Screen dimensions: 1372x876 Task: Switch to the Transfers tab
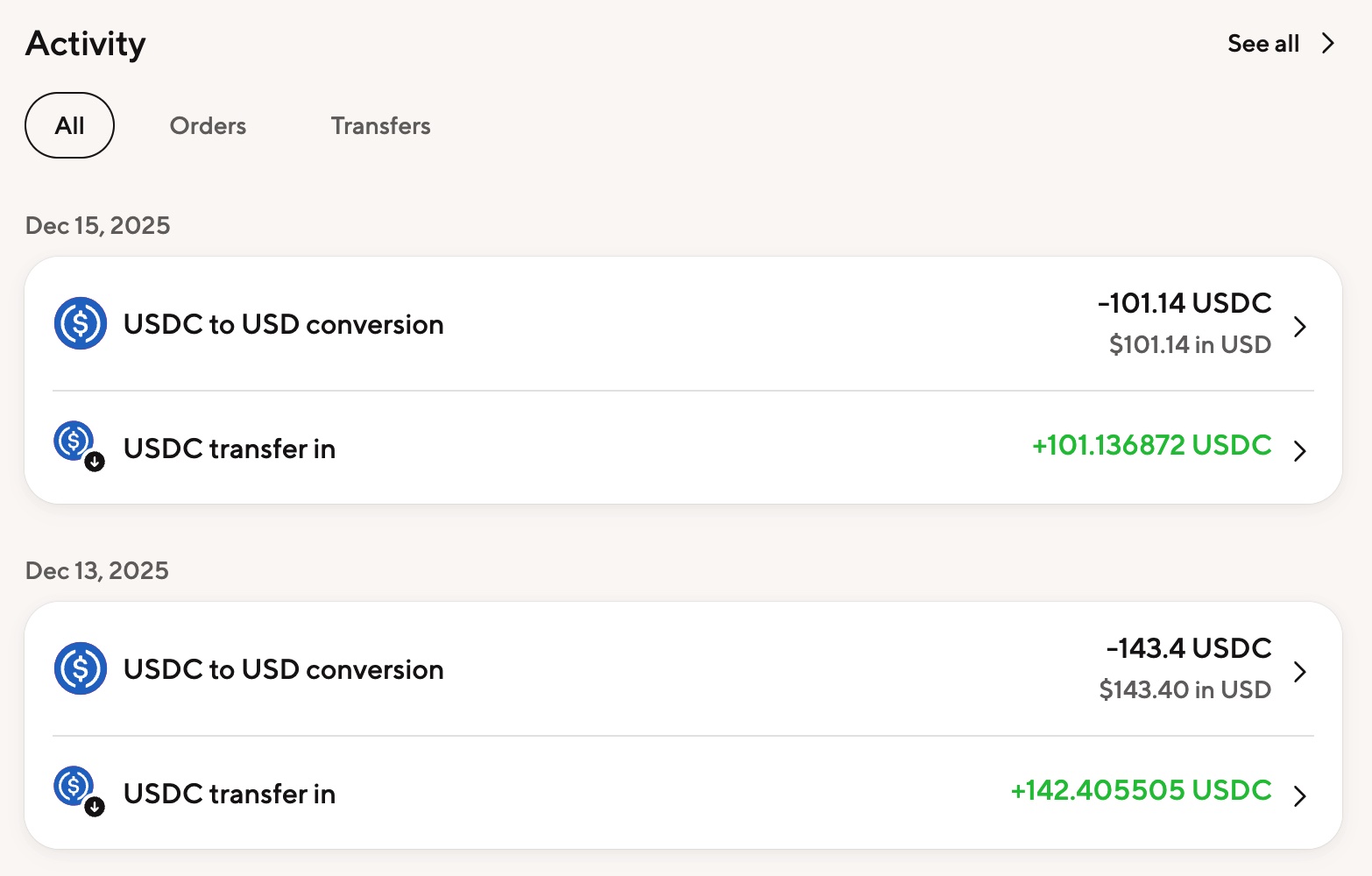(x=380, y=126)
